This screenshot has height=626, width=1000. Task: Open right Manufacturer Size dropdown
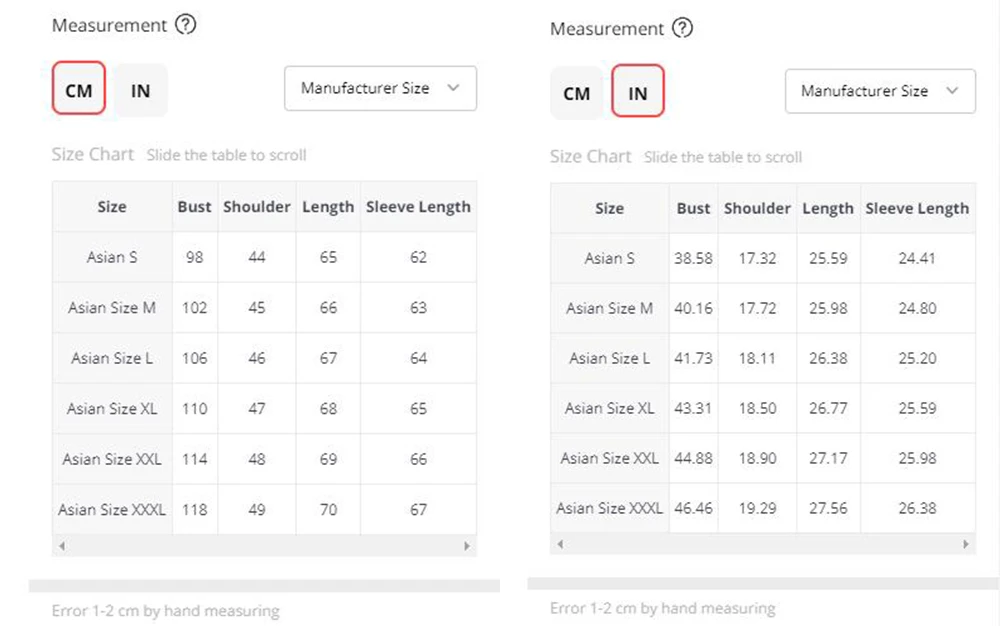pos(879,91)
